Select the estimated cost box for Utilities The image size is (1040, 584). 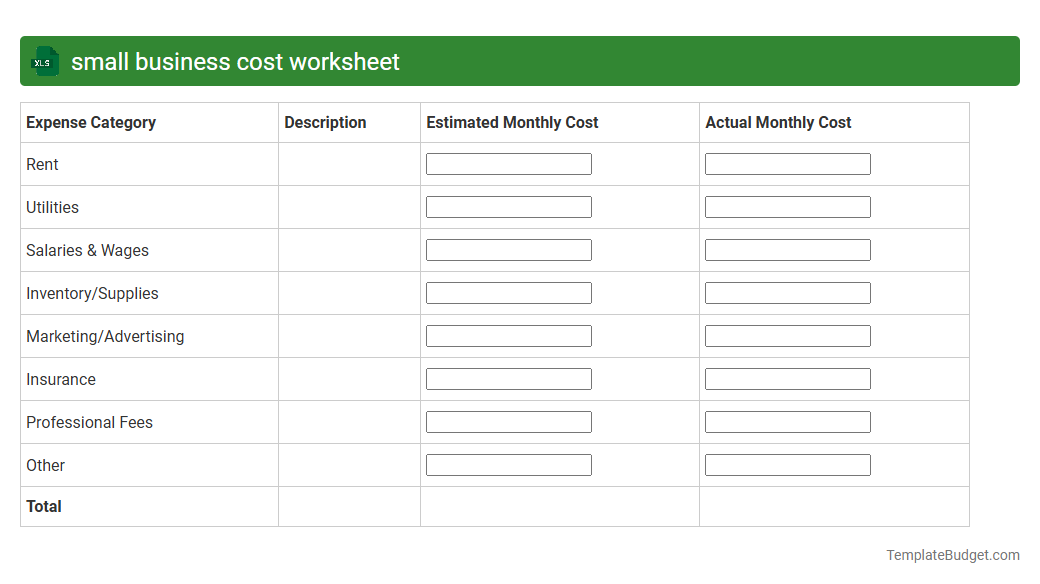(508, 206)
